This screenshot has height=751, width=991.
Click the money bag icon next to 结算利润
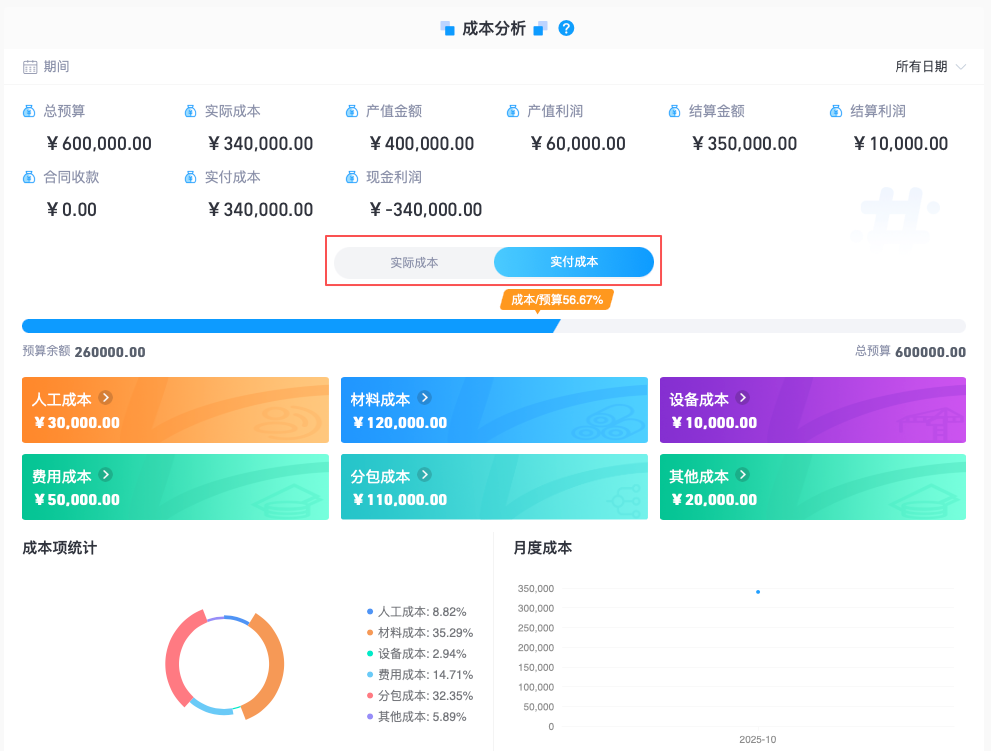[836, 111]
